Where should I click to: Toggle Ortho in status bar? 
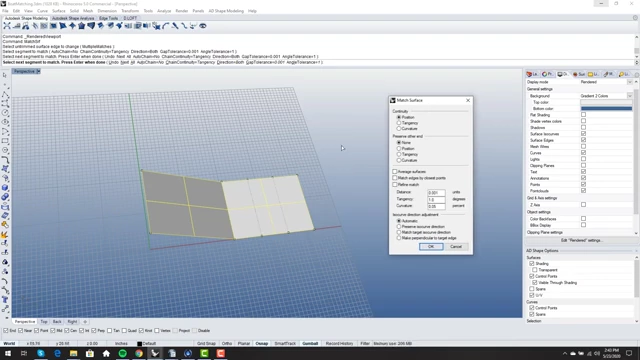coord(227,344)
